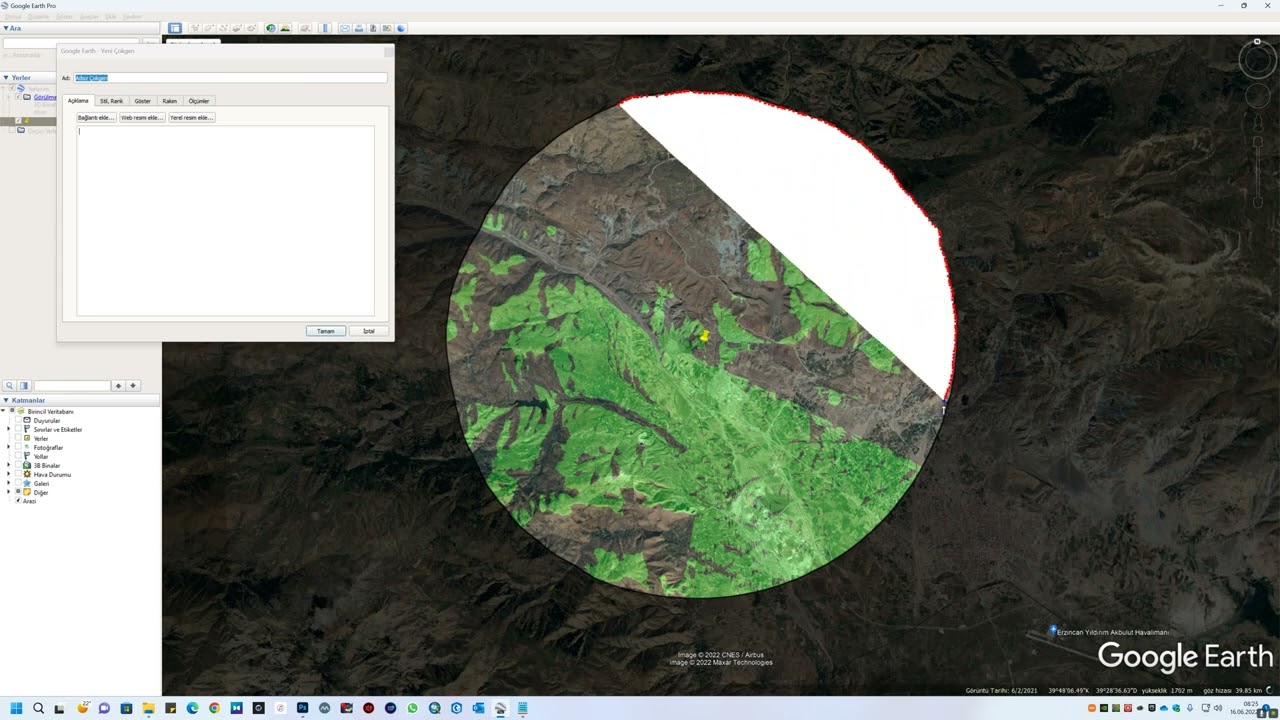Click the Save Image toolbar icon

point(373,28)
